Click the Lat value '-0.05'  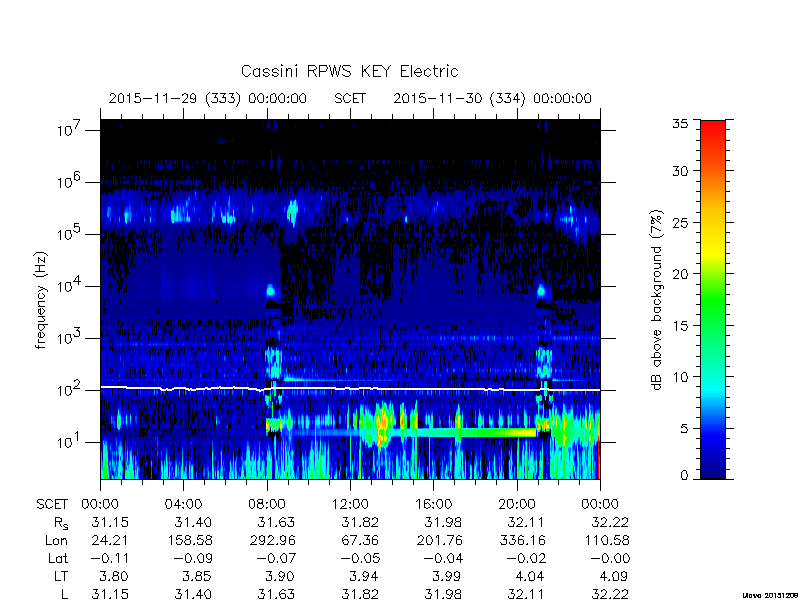[360, 559]
